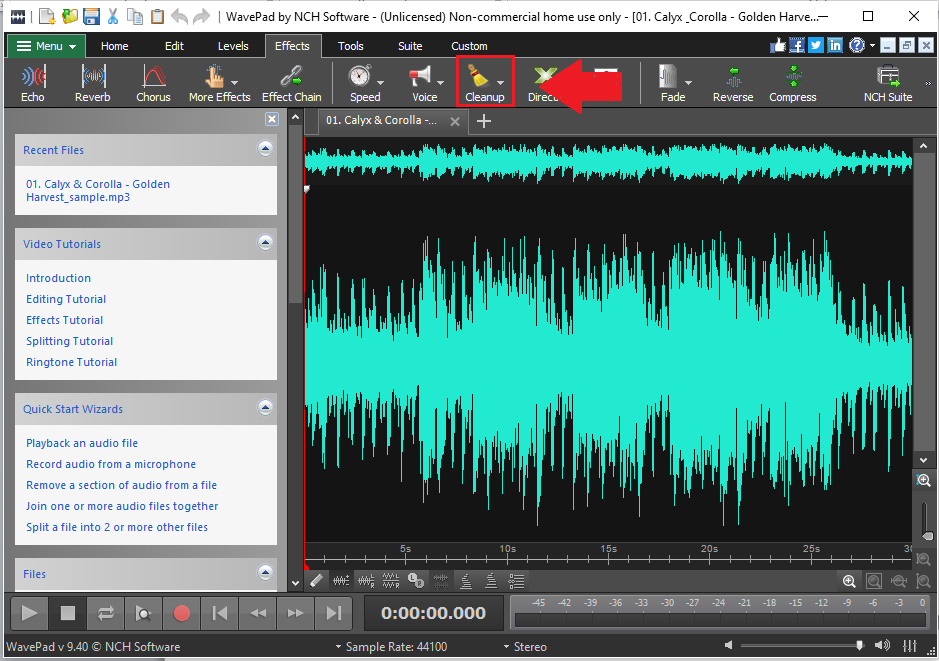Switch to the Levels tab
The image size is (939, 661).
[x=233, y=46]
